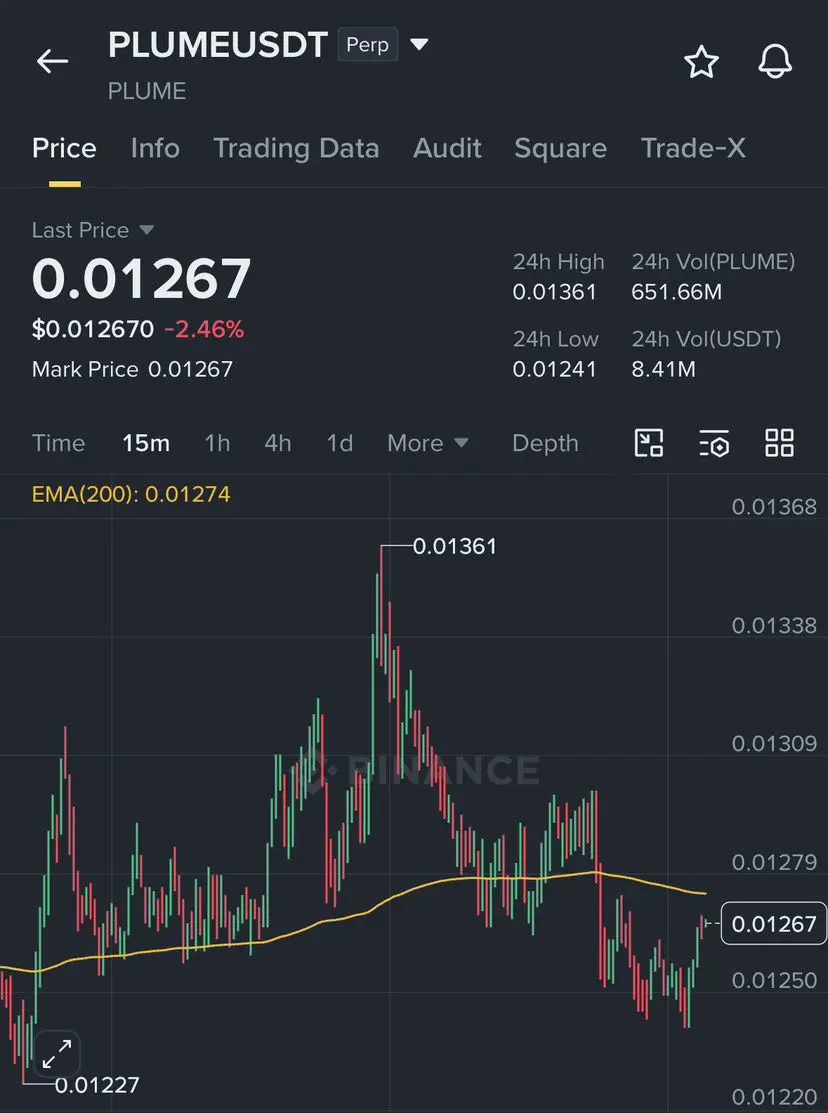Tap the 0.01309 price axis label
Viewport: 828px width, 1113px height.
pos(774,743)
